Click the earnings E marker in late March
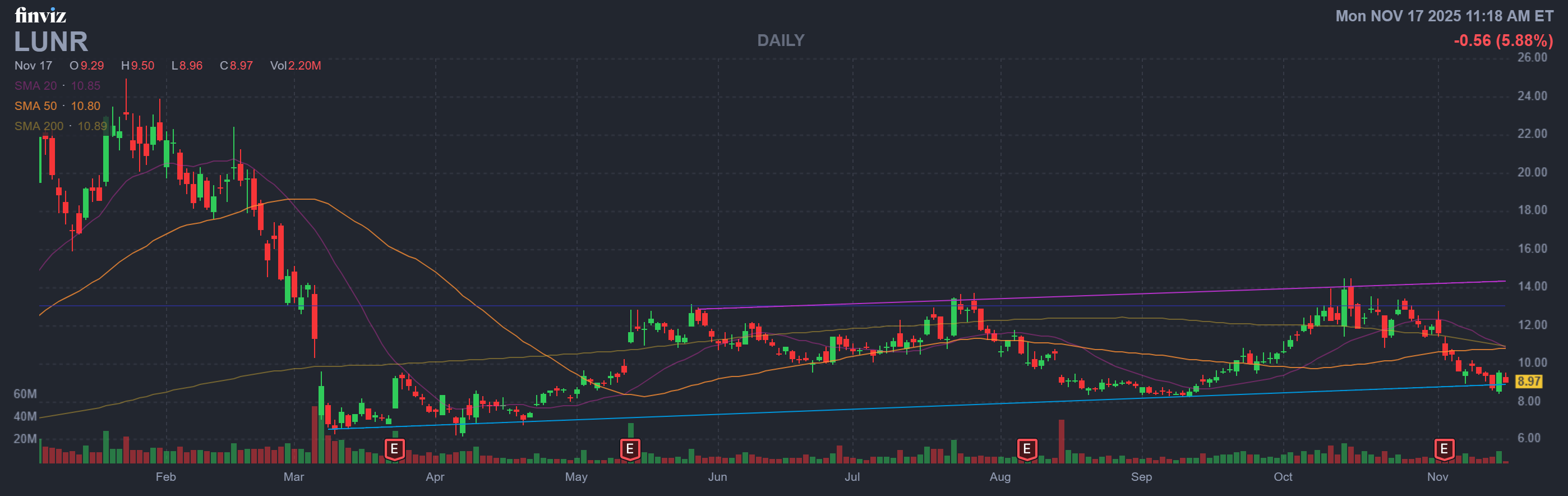The image size is (1568, 496). pos(394,449)
